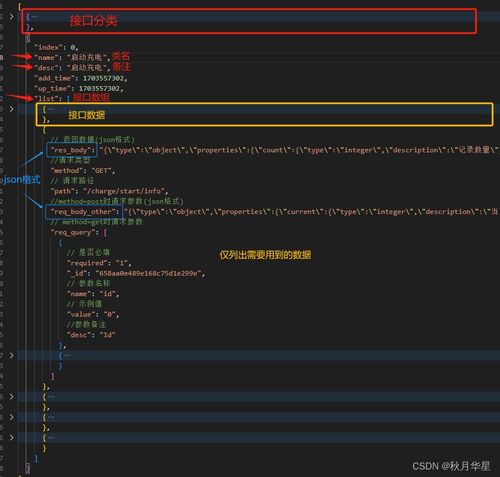
Task: Select the desc value "Id"
Action: click(x=107, y=335)
